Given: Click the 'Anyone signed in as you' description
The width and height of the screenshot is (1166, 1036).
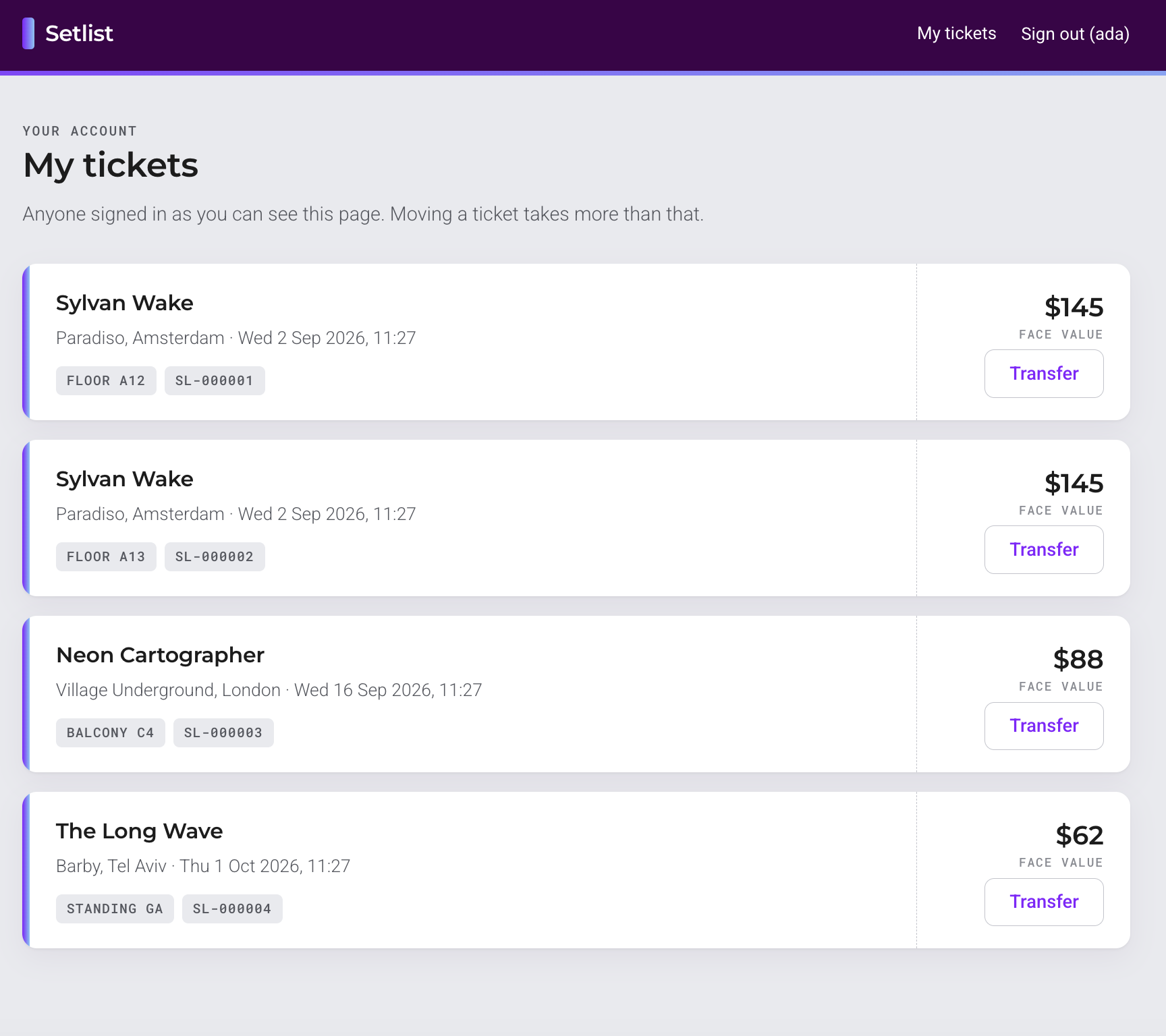Looking at the screenshot, I should [363, 214].
